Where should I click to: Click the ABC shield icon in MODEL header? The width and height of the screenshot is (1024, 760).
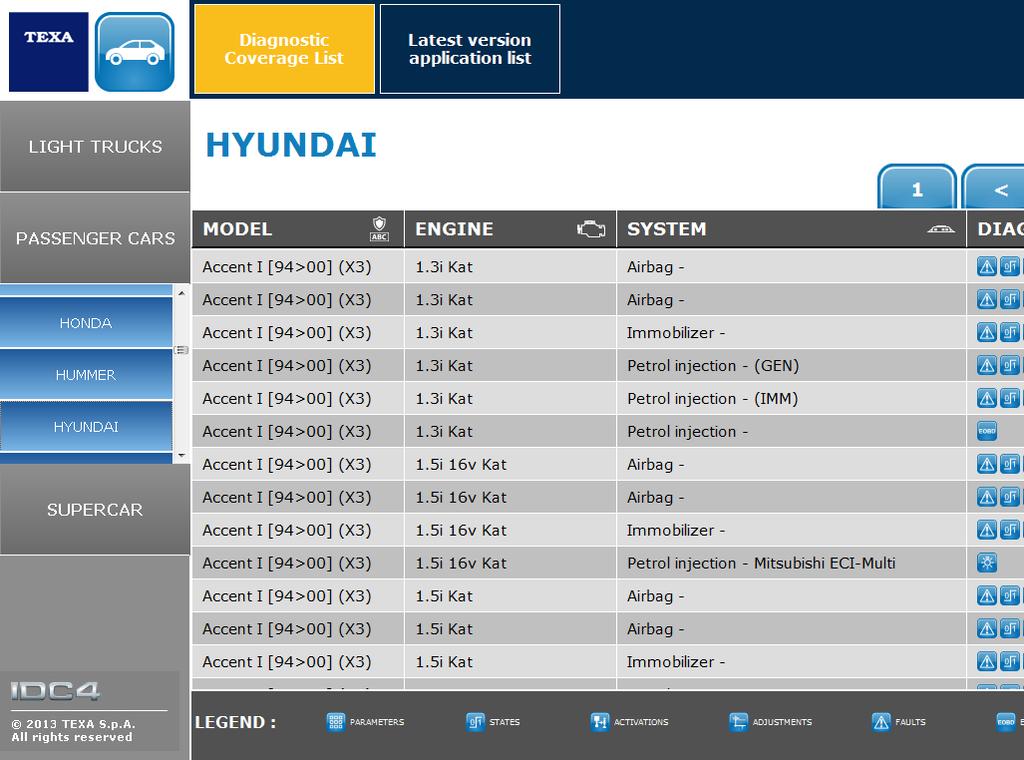tap(379, 229)
